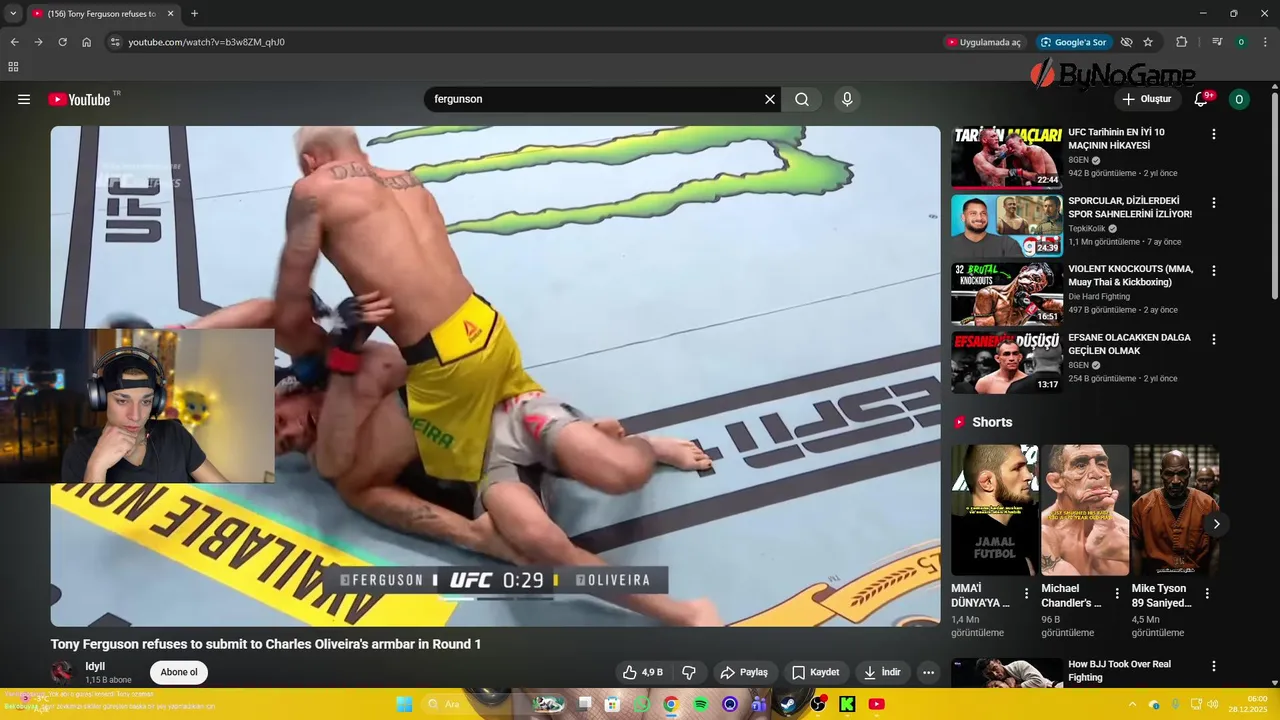
Task: Click the magnifier search button
Action: 802,99
